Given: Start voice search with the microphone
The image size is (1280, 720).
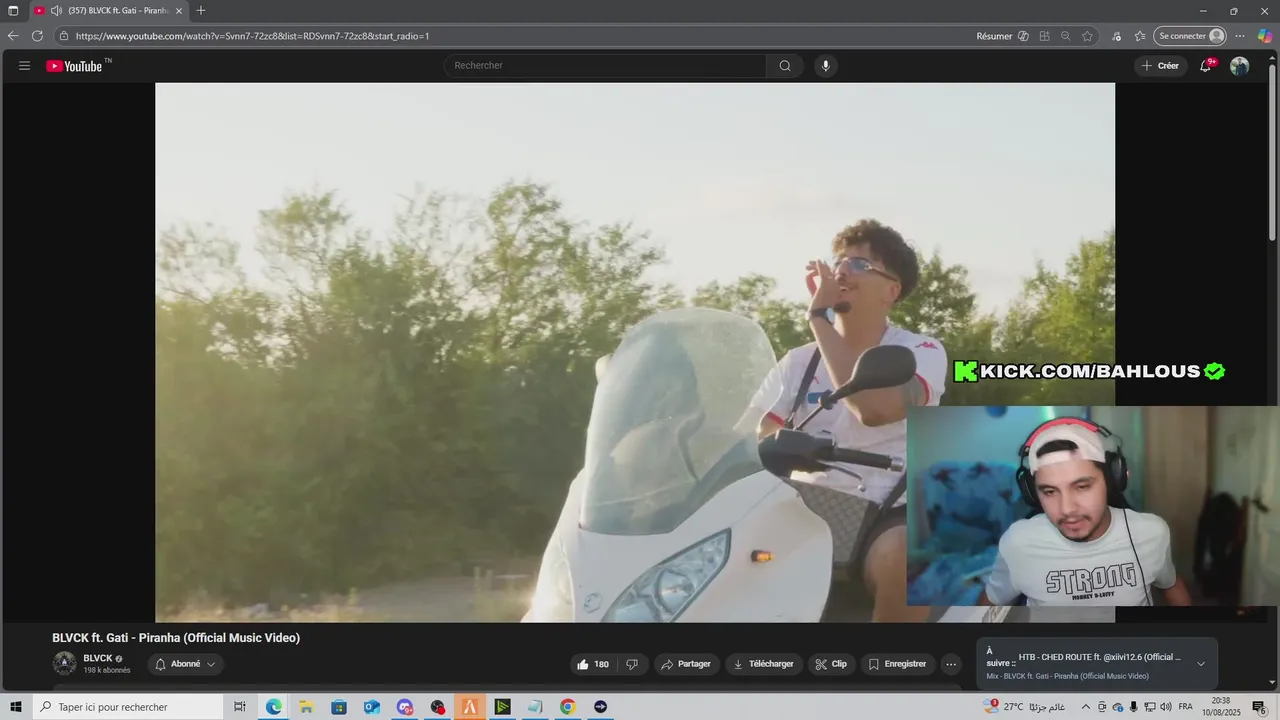Looking at the screenshot, I should 825,66.
